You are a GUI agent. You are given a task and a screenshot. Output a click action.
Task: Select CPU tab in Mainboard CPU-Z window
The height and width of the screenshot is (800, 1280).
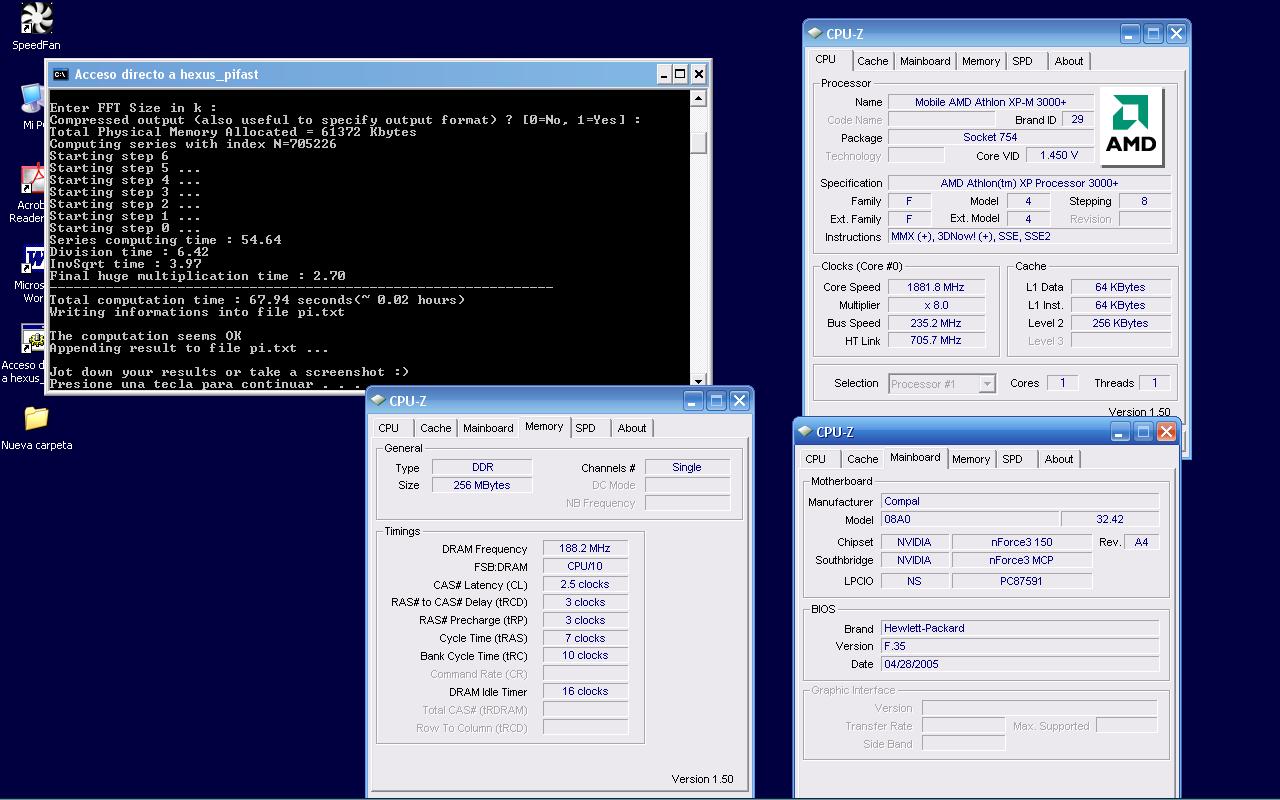coord(816,459)
